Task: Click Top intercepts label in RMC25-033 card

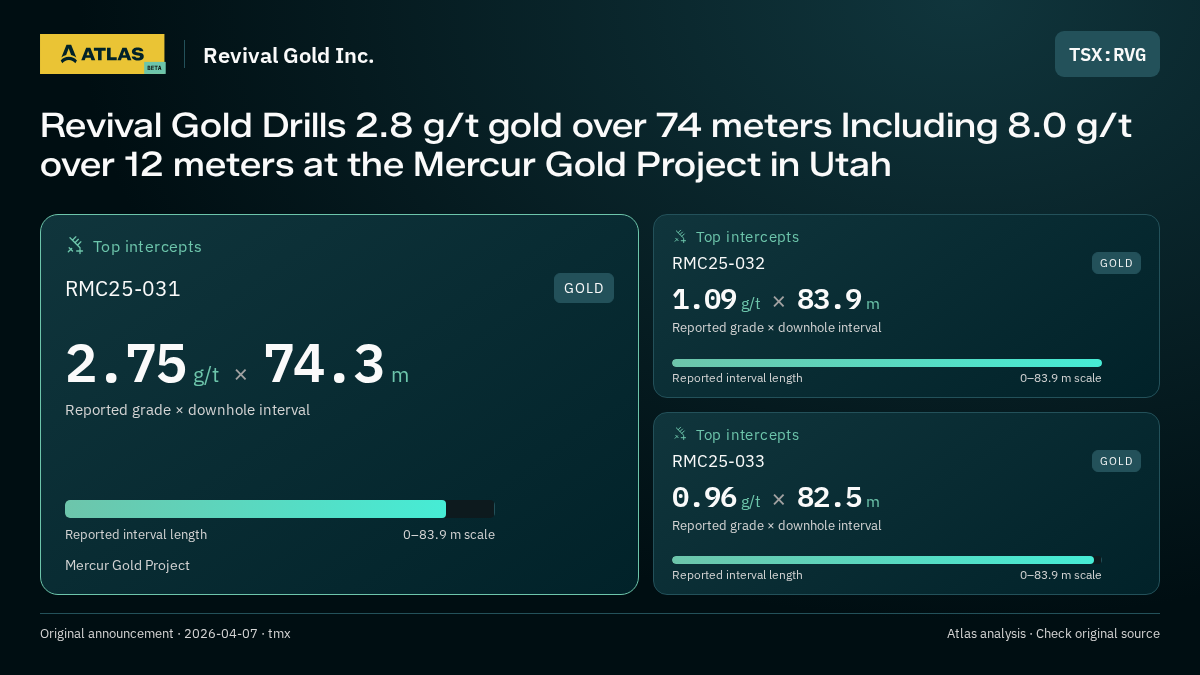Action: point(747,435)
